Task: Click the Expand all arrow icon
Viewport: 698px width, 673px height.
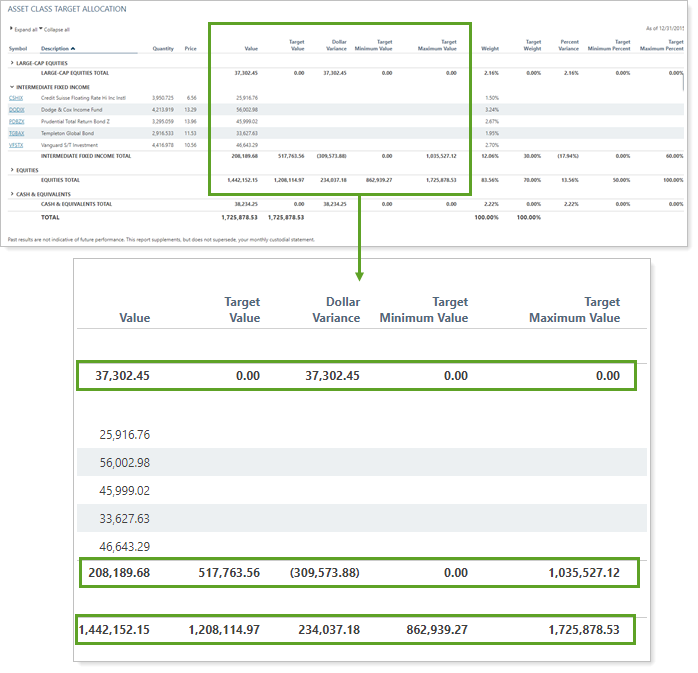Action: click(10, 29)
